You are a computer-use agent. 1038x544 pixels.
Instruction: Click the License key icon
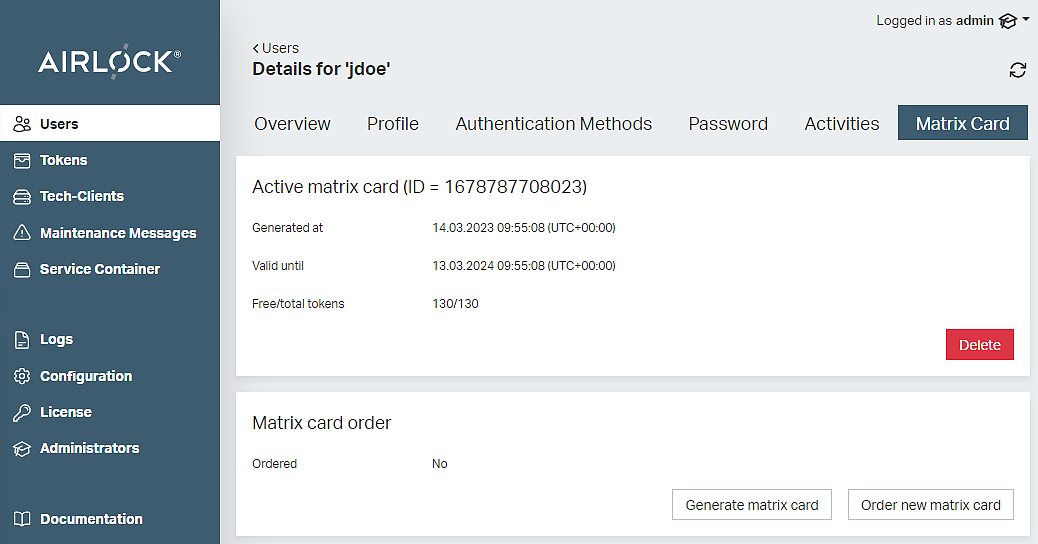(22, 412)
